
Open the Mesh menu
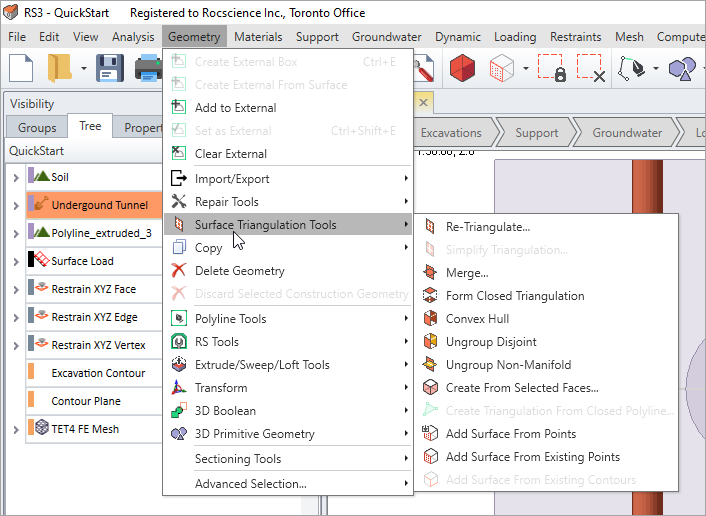[x=629, y=36]
